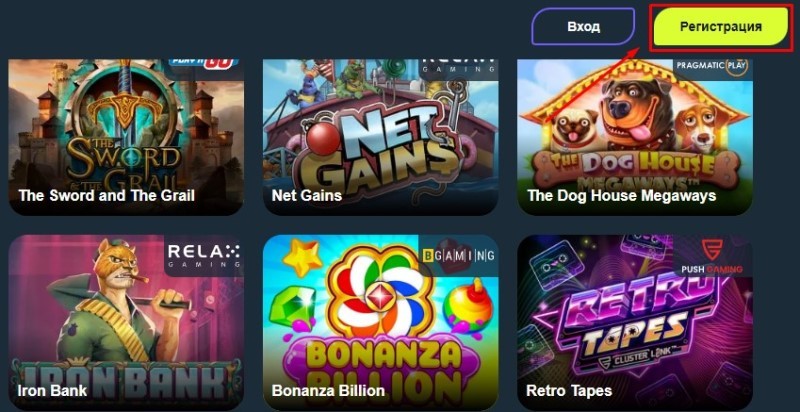This screenshot has height=412, width=800.
Task: Launch the Bonanza Billion slot
Action: (381, 323)
